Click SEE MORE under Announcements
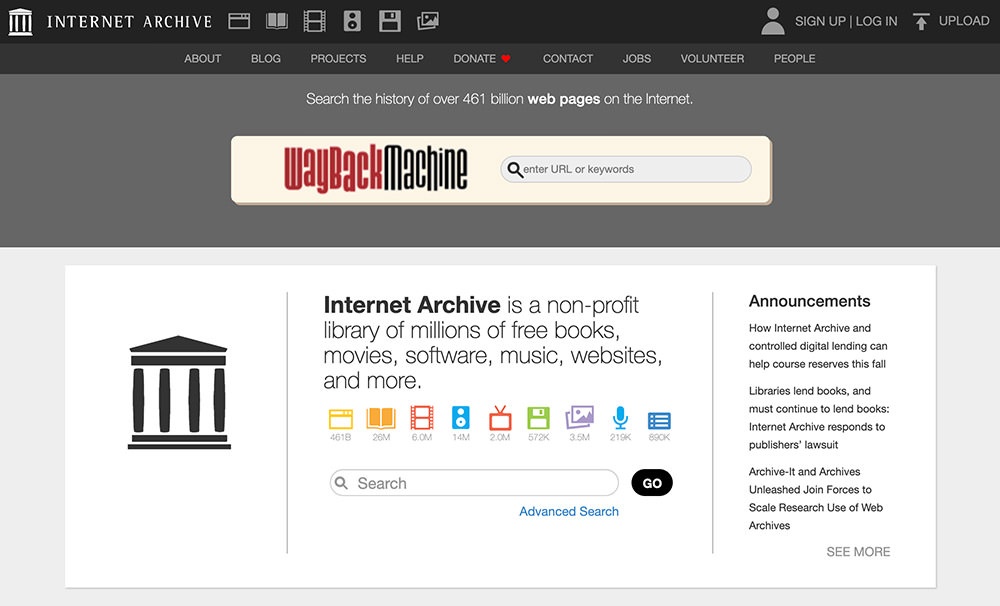Screen dimensions: 1000x606 tap(858, 552)
